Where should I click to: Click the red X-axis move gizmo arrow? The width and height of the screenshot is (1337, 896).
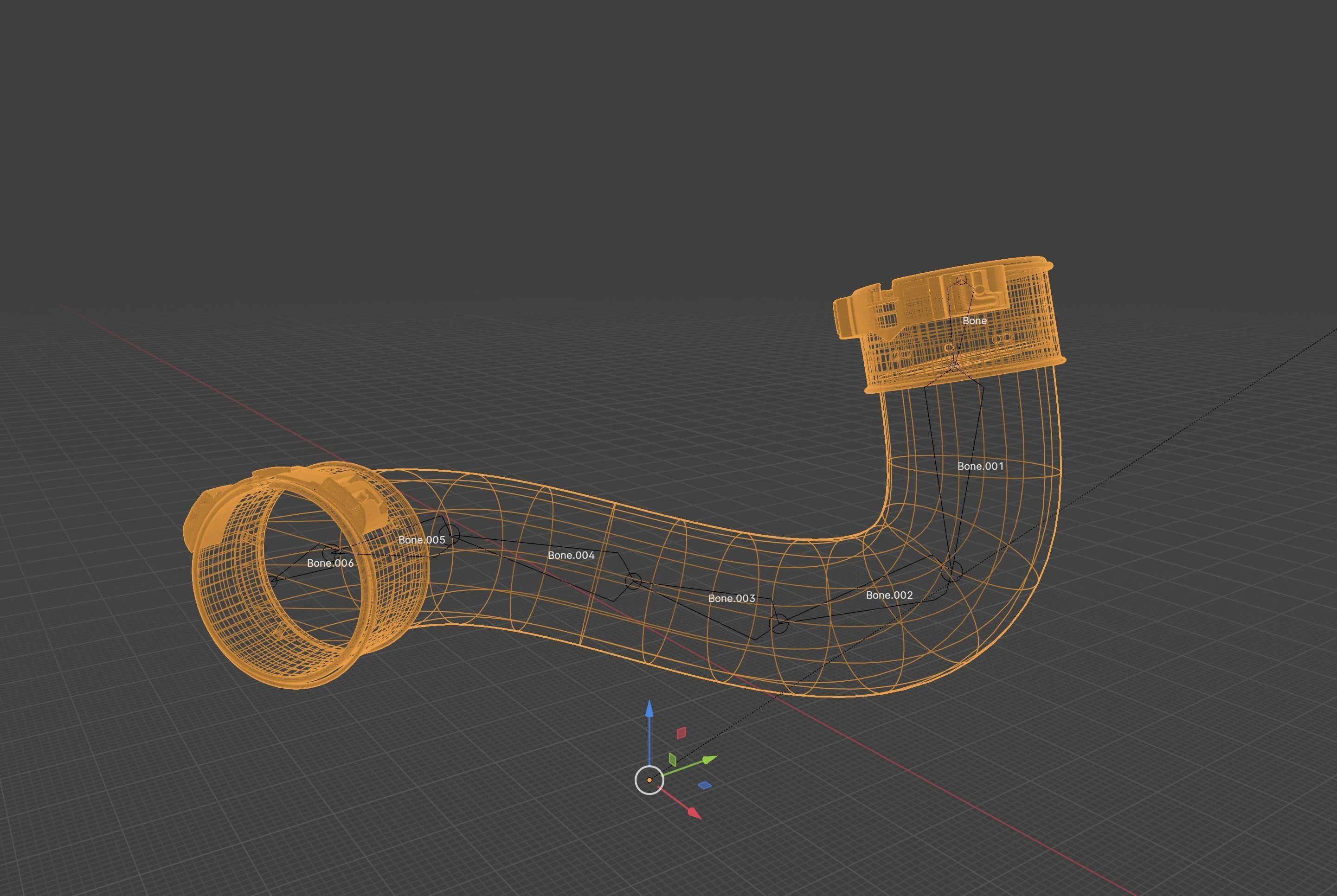pyautogui.click(x=694, y=813)
